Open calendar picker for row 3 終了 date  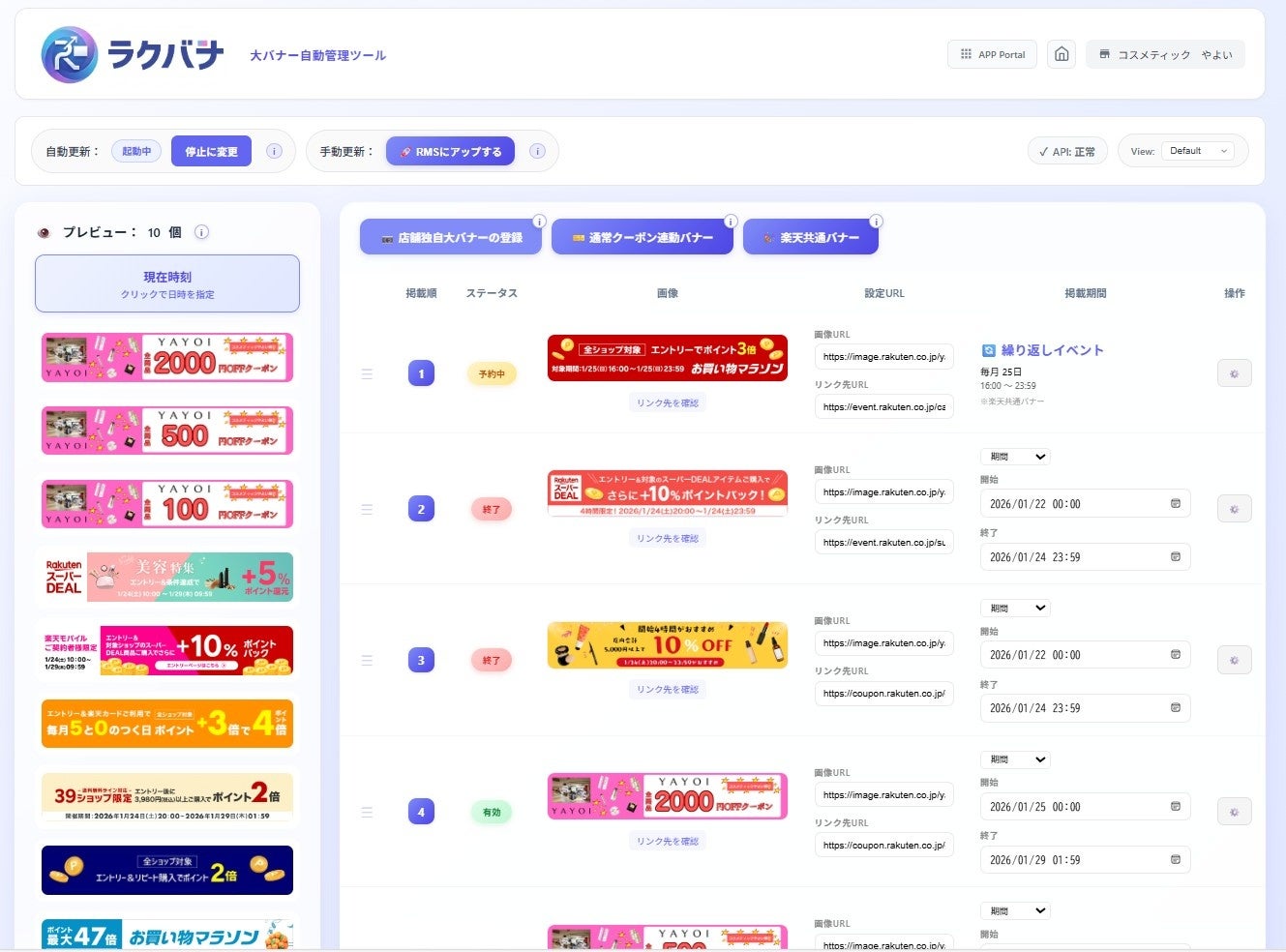click(1176, 708)
